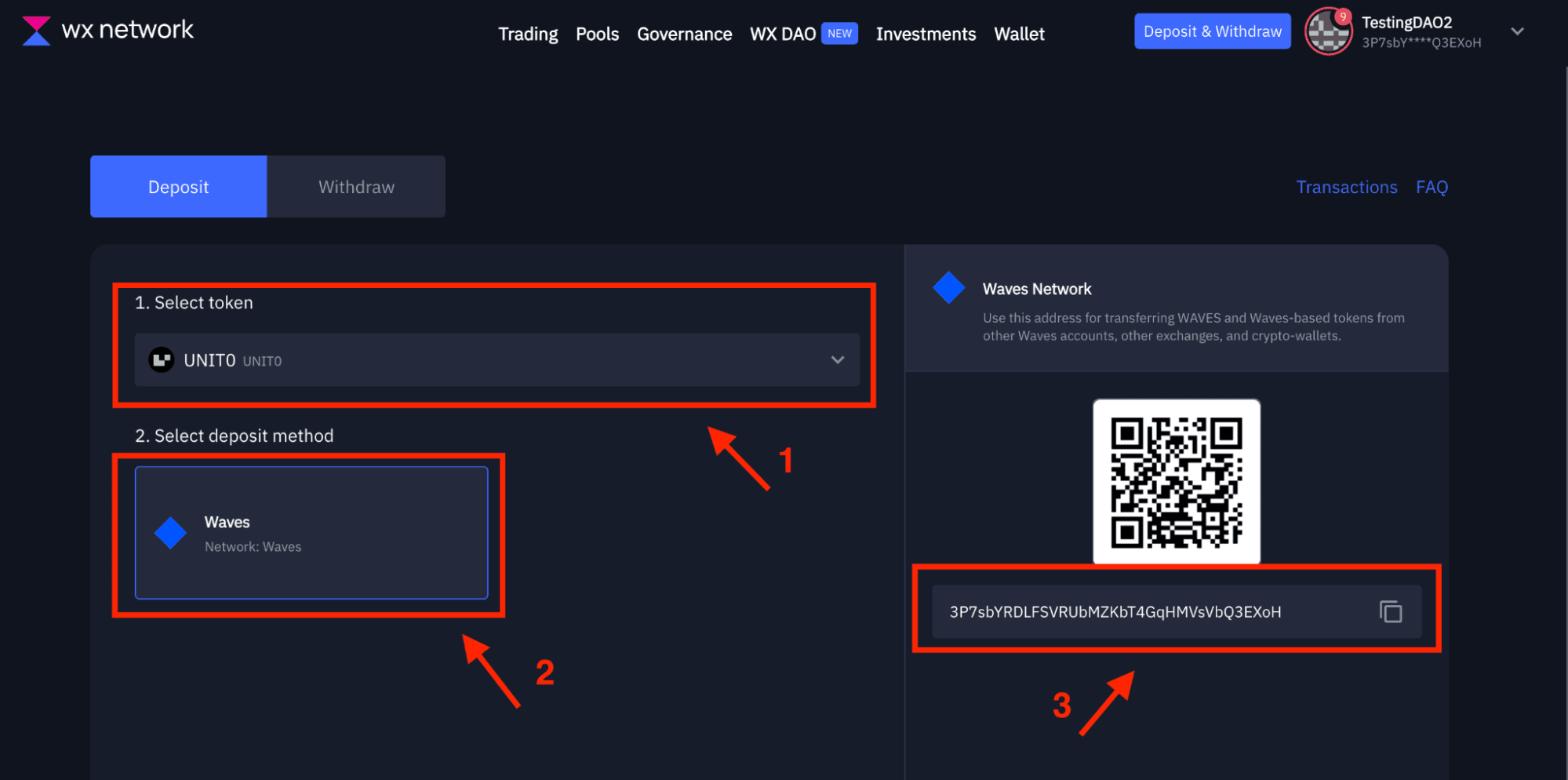
Task: Click the TestingDAO2 account avatar
Action: pos(1328,31)
